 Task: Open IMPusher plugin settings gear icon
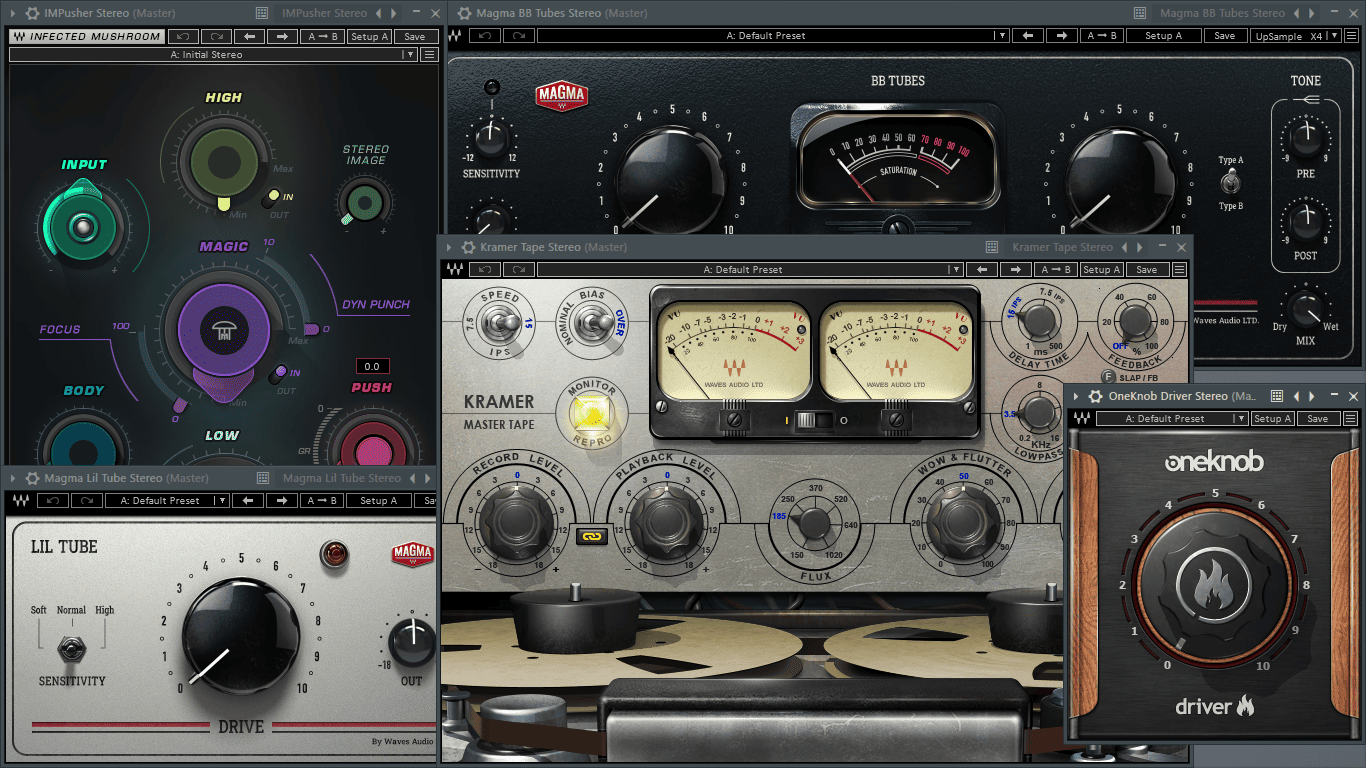point(32,13)
